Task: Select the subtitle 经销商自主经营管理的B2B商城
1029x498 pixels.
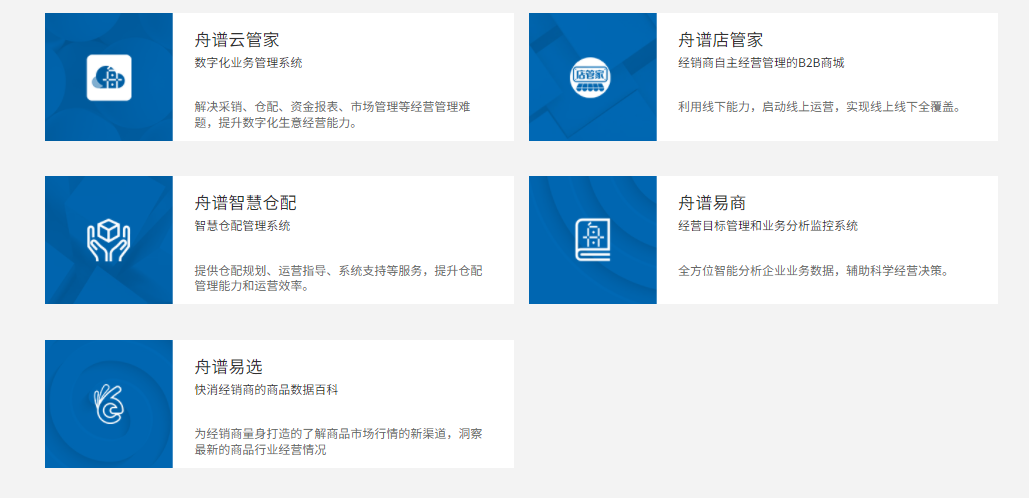Action: coord(761,63)
